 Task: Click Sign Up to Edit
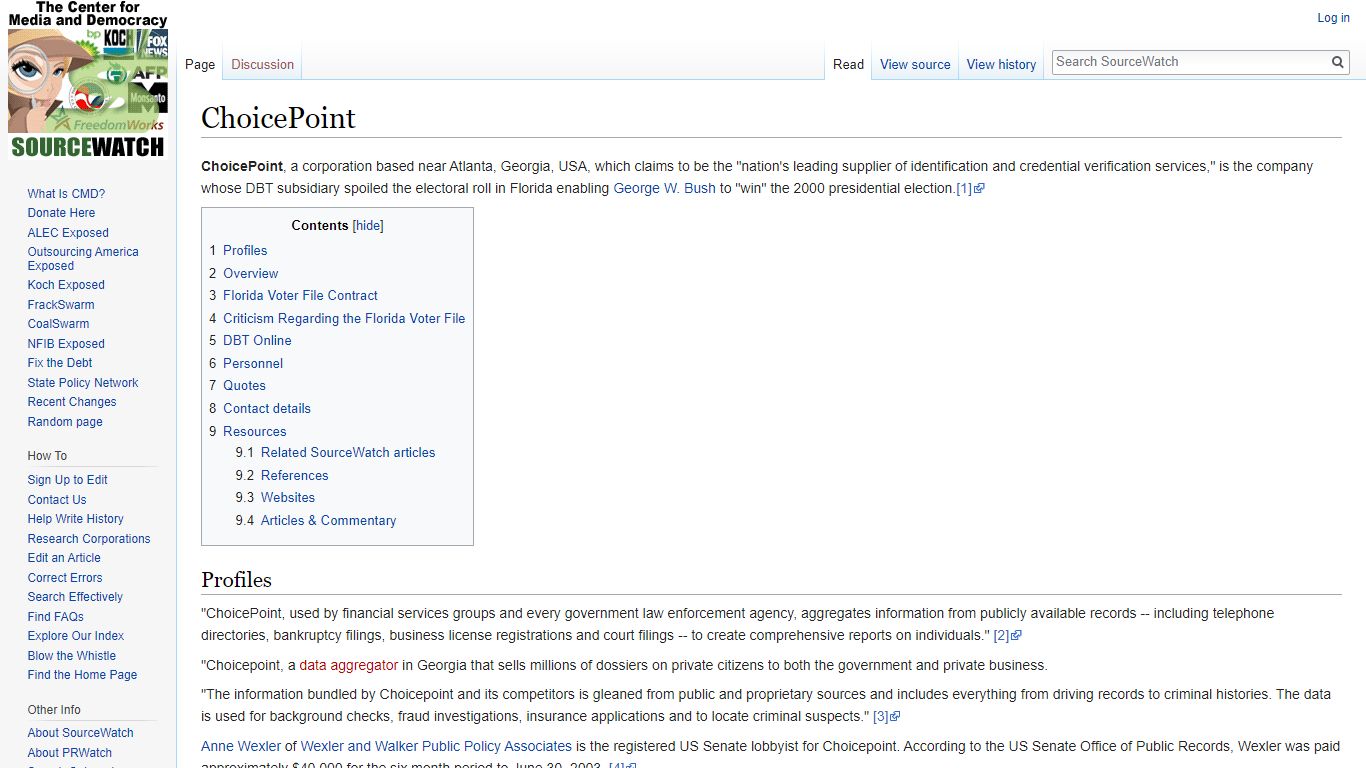(x=67, y=480)
